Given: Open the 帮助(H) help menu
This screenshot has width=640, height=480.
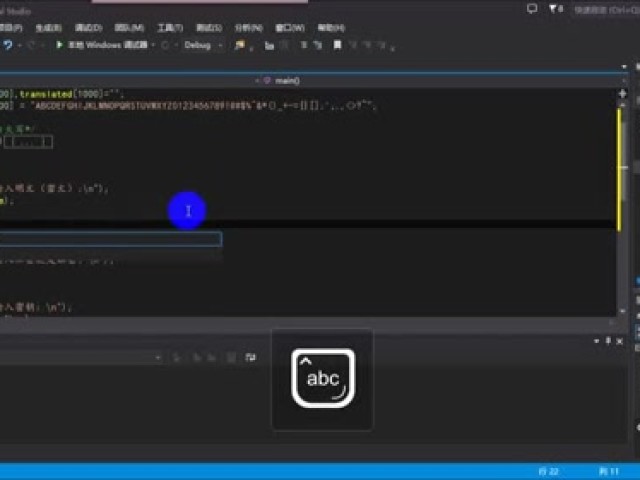Looking at the screenshot, I should point(331,28).
